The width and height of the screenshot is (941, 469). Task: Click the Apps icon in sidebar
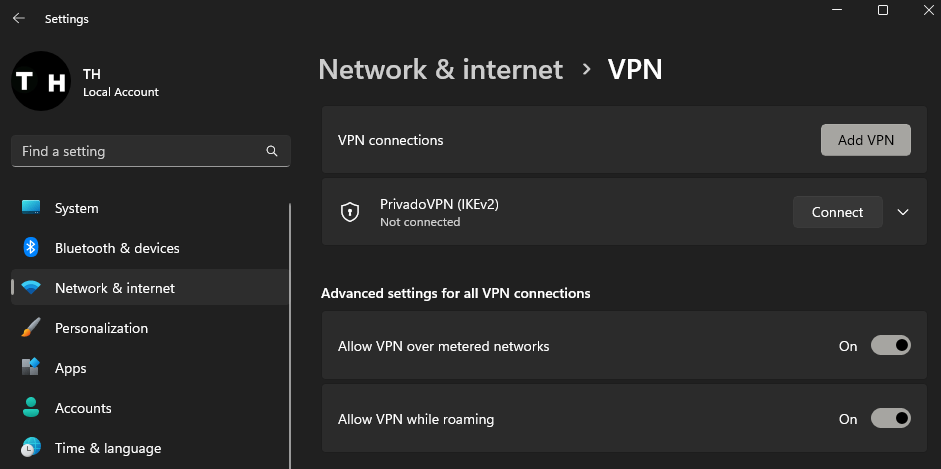(x=31, y=367)
